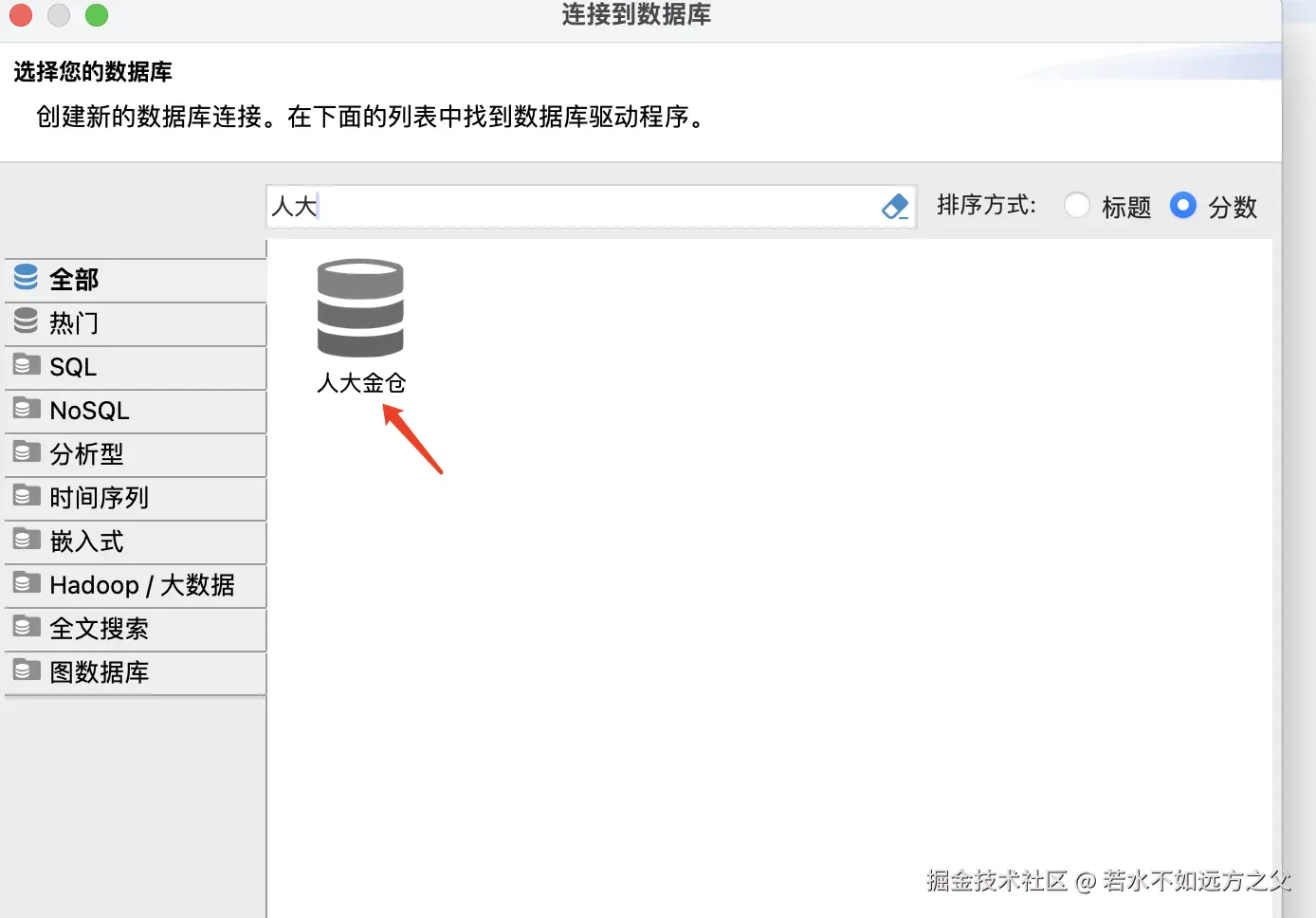Click the 嵌入式 category folder icon

pos(27,539)
